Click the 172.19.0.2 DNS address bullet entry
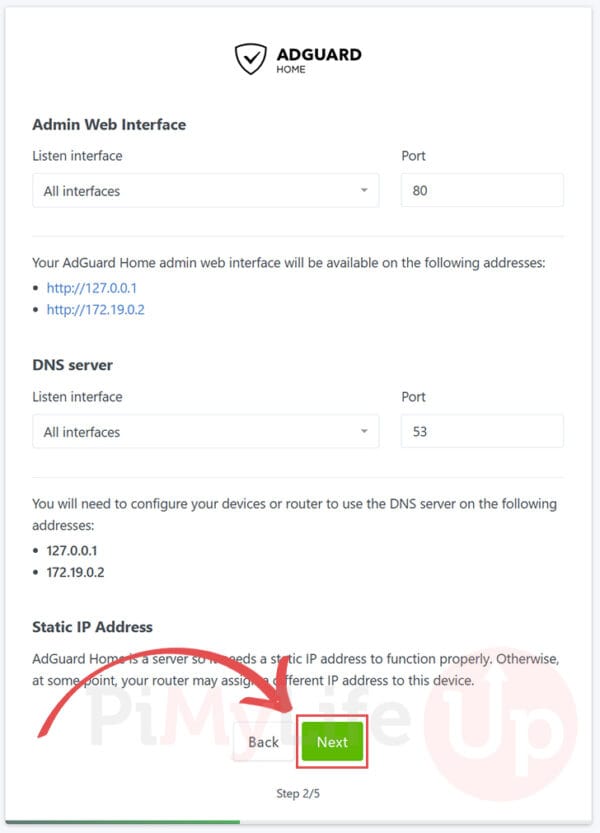 72,572
